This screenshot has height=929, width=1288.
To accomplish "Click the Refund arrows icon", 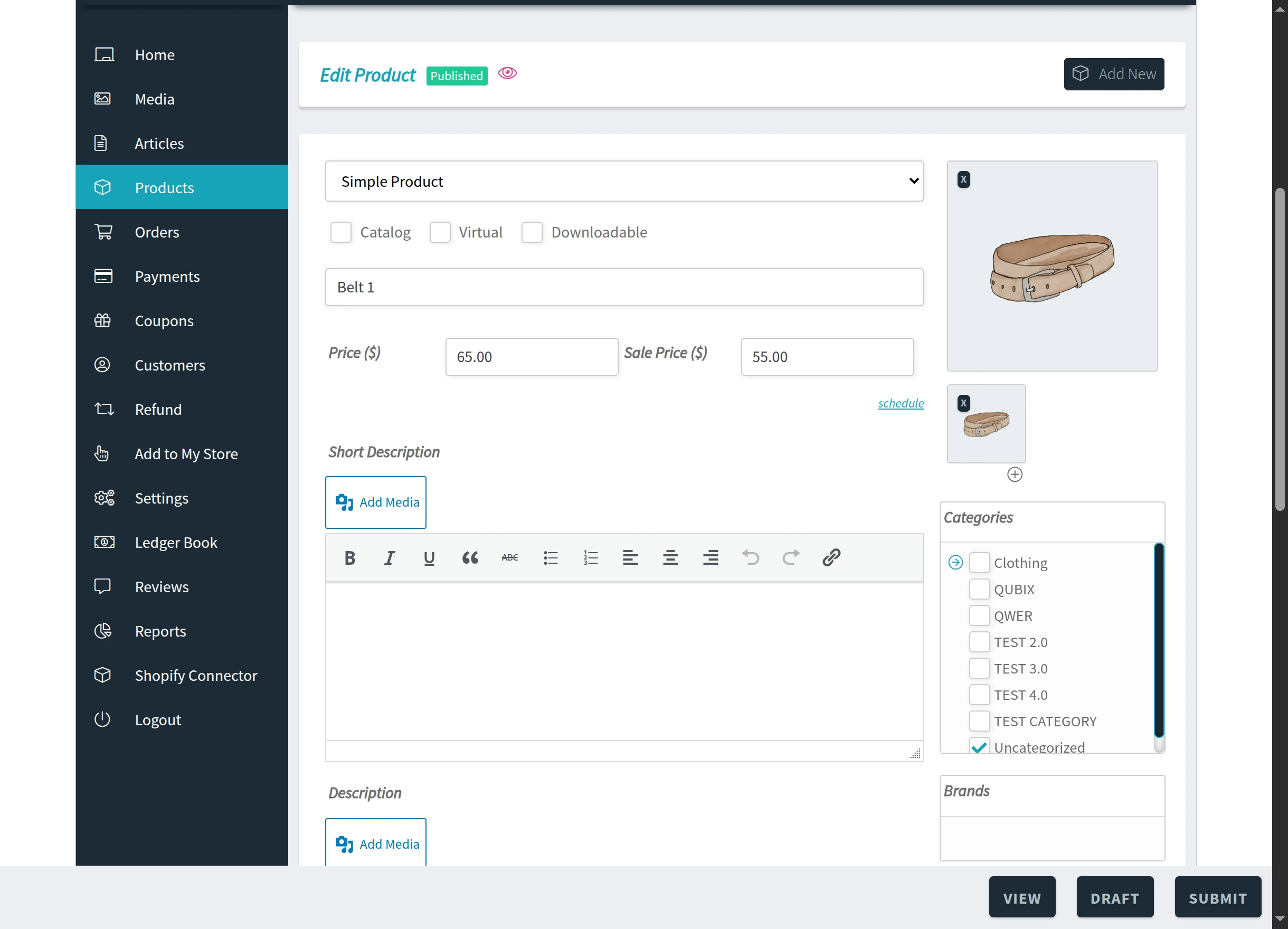I will (x=104, y=409).
